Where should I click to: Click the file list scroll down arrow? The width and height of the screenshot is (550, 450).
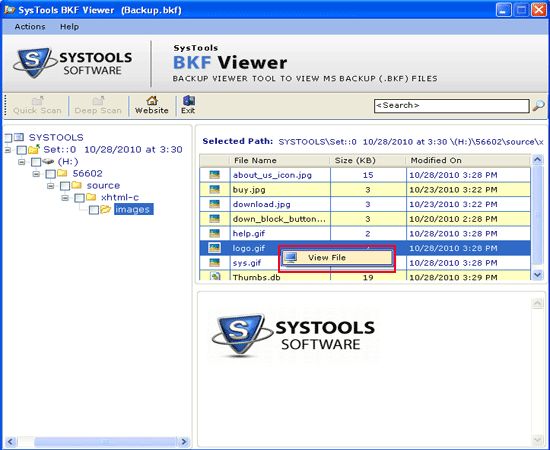point(537,275)
